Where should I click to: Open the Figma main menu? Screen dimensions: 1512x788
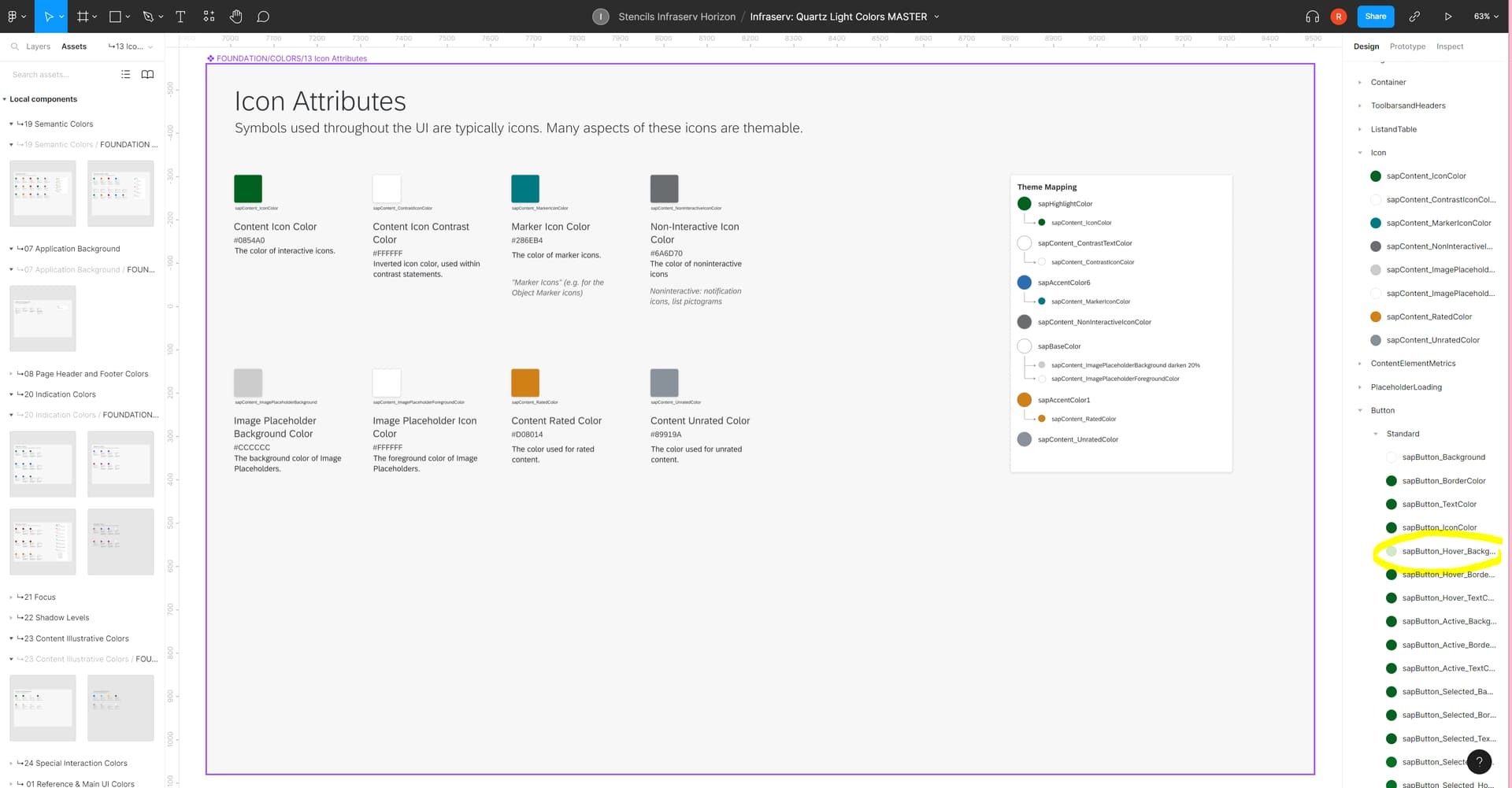pos(16,17)
